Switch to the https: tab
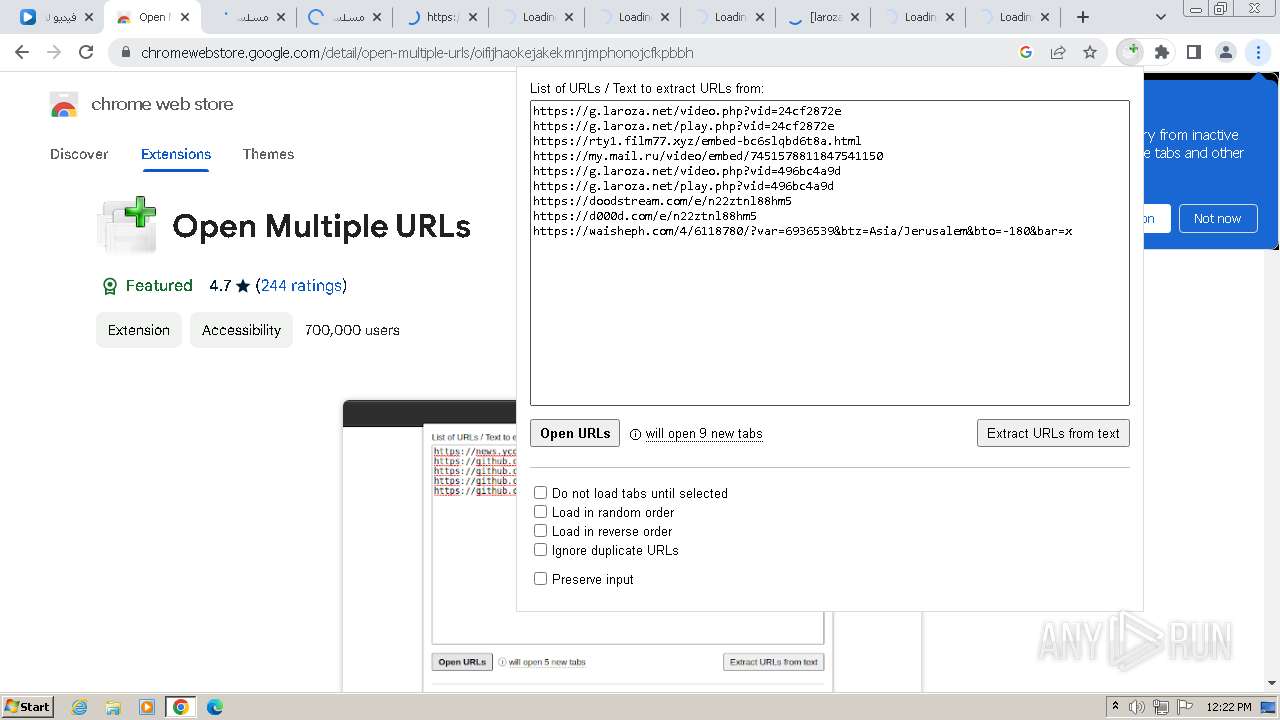 438,17
